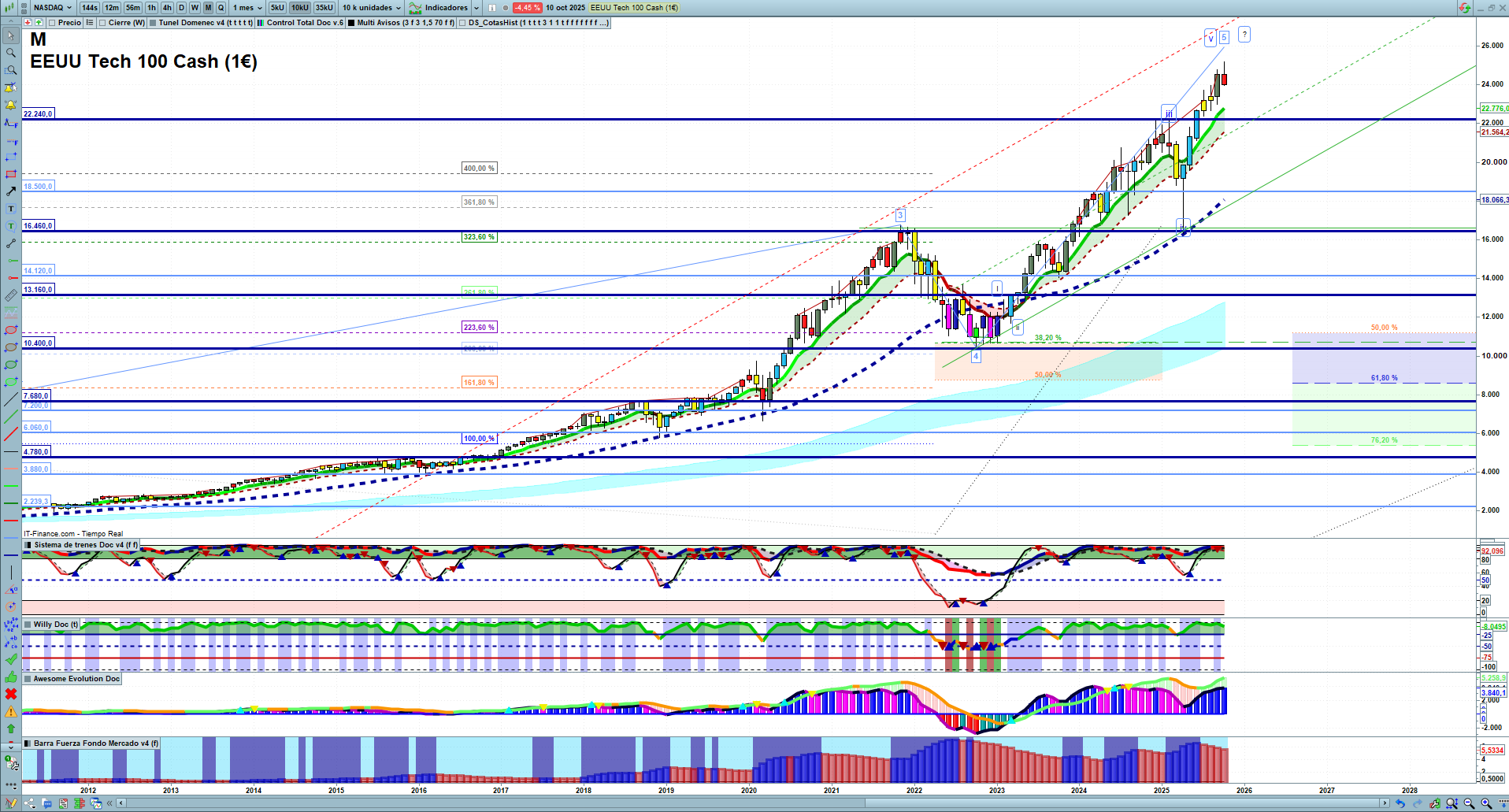Open the 10 k unidades dropdown
This screenshot has height=812, width=1509.
[x=371, y=8]
